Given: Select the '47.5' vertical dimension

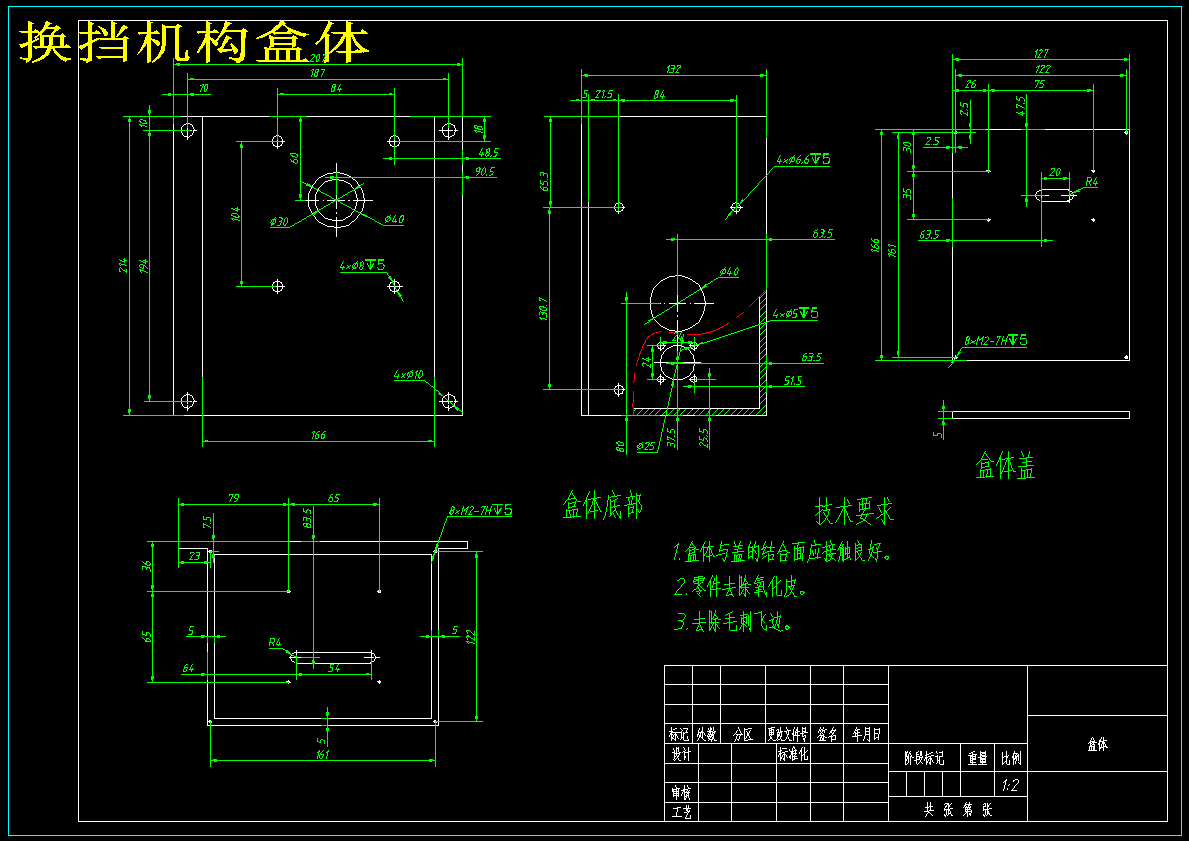Looking at the screenshot, I should 1021,105.
